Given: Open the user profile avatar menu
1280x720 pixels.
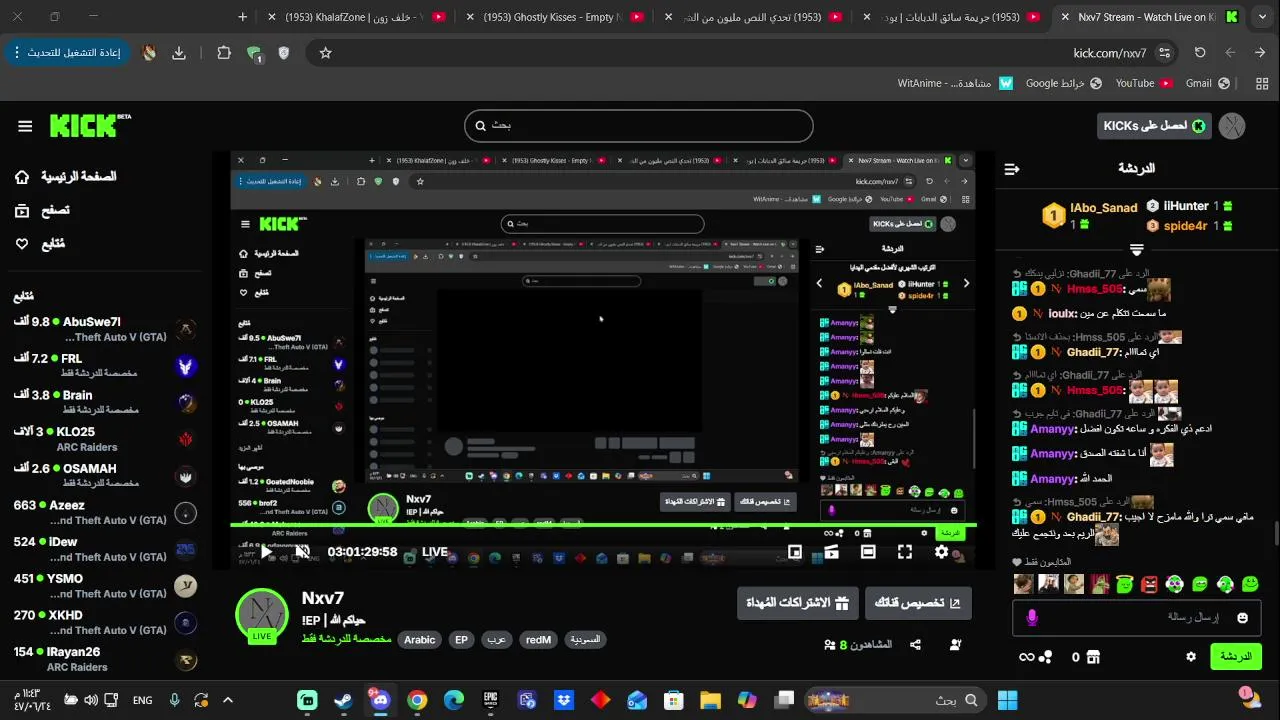Looking at the screenshot, I should [1232, 126].
